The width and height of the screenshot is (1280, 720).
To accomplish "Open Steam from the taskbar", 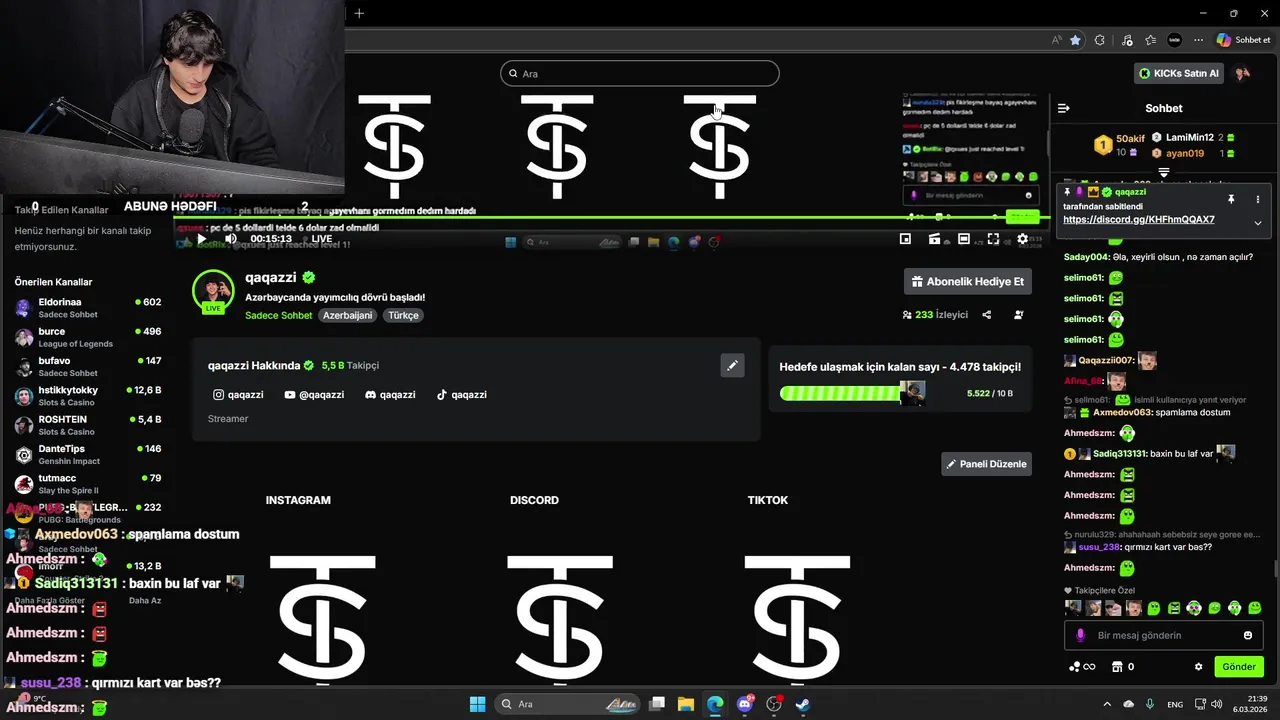I will [x=802, y=704].
